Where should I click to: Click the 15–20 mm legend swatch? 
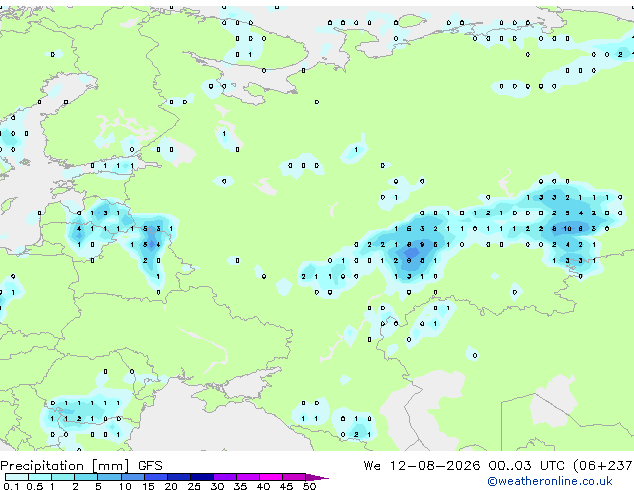pyautogui.click(x=156, y=477)
